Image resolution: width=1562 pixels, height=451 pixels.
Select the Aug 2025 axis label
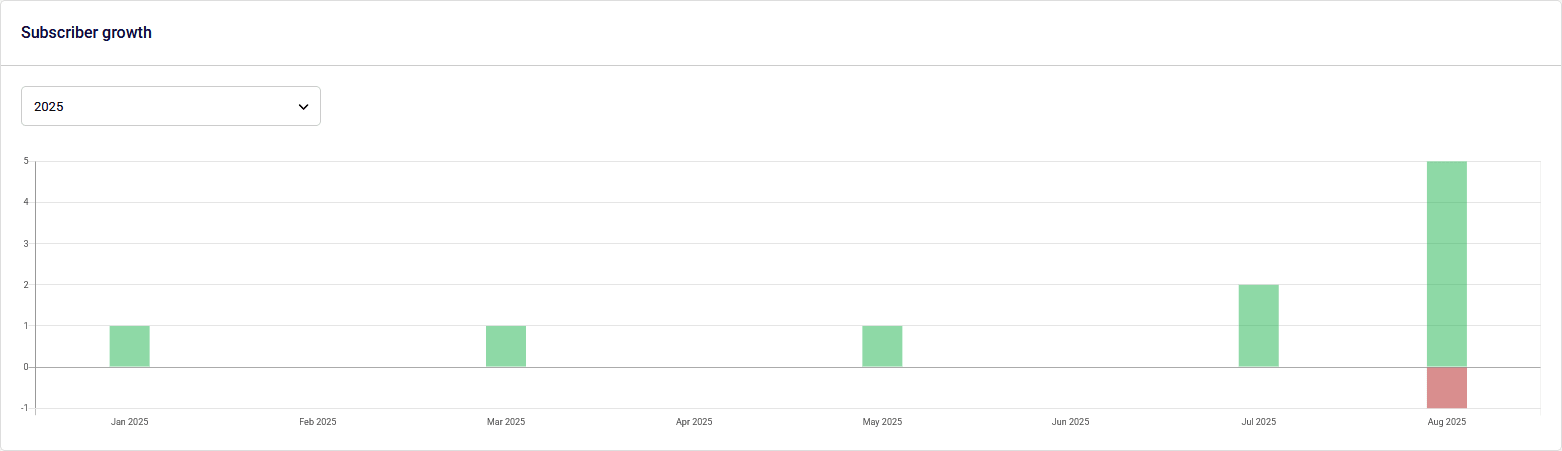(x=1446, y=422)
